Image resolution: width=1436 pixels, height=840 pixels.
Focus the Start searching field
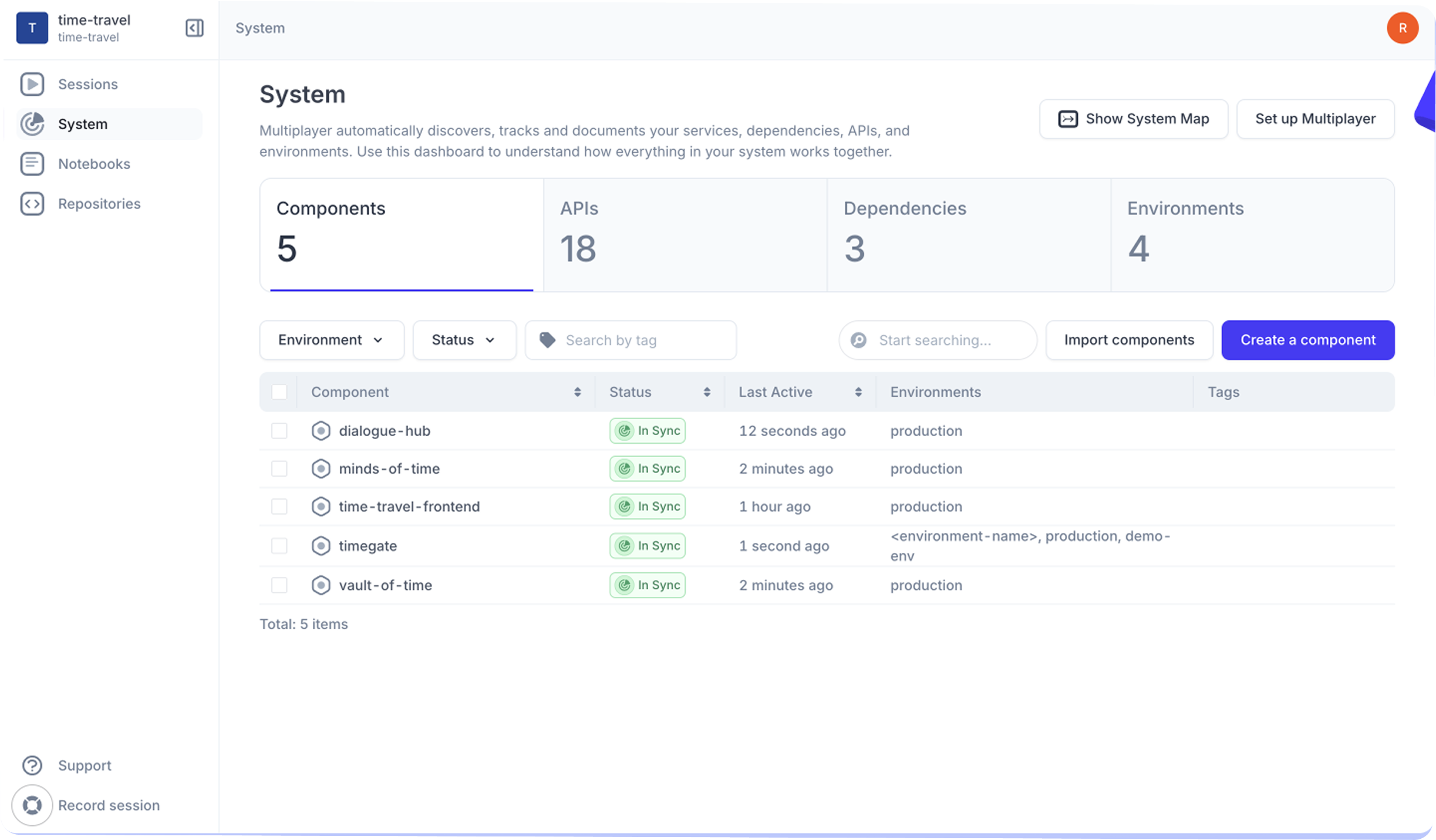pos(938,340)
